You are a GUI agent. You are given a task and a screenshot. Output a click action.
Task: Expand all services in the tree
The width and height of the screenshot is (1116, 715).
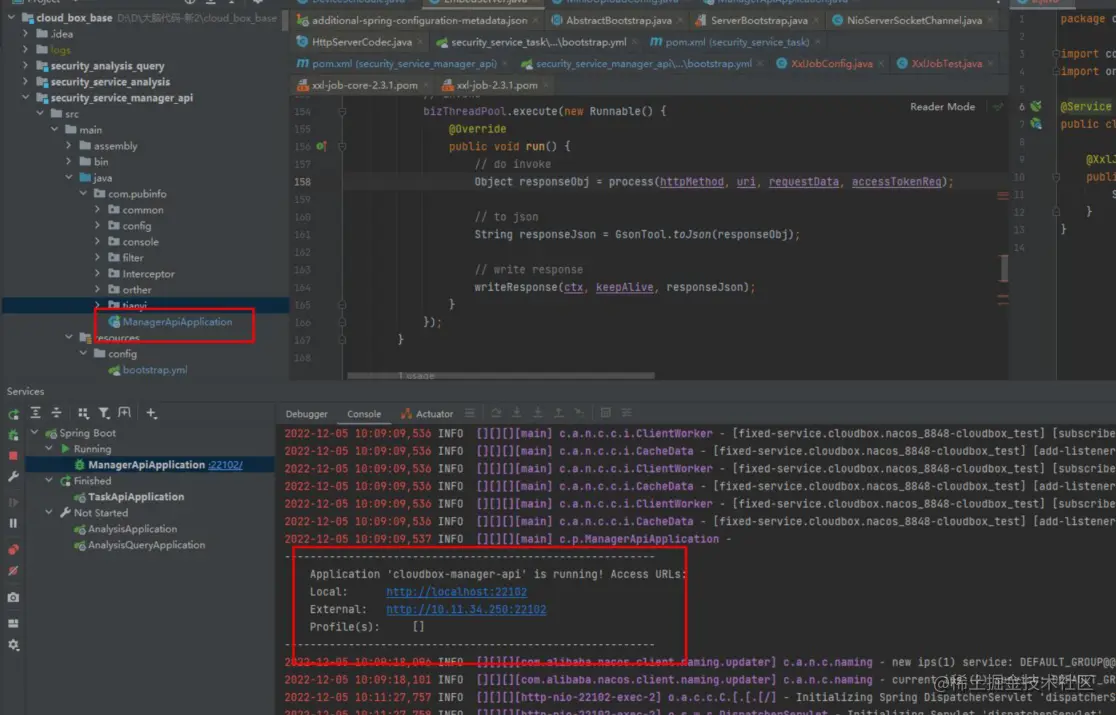36,413
